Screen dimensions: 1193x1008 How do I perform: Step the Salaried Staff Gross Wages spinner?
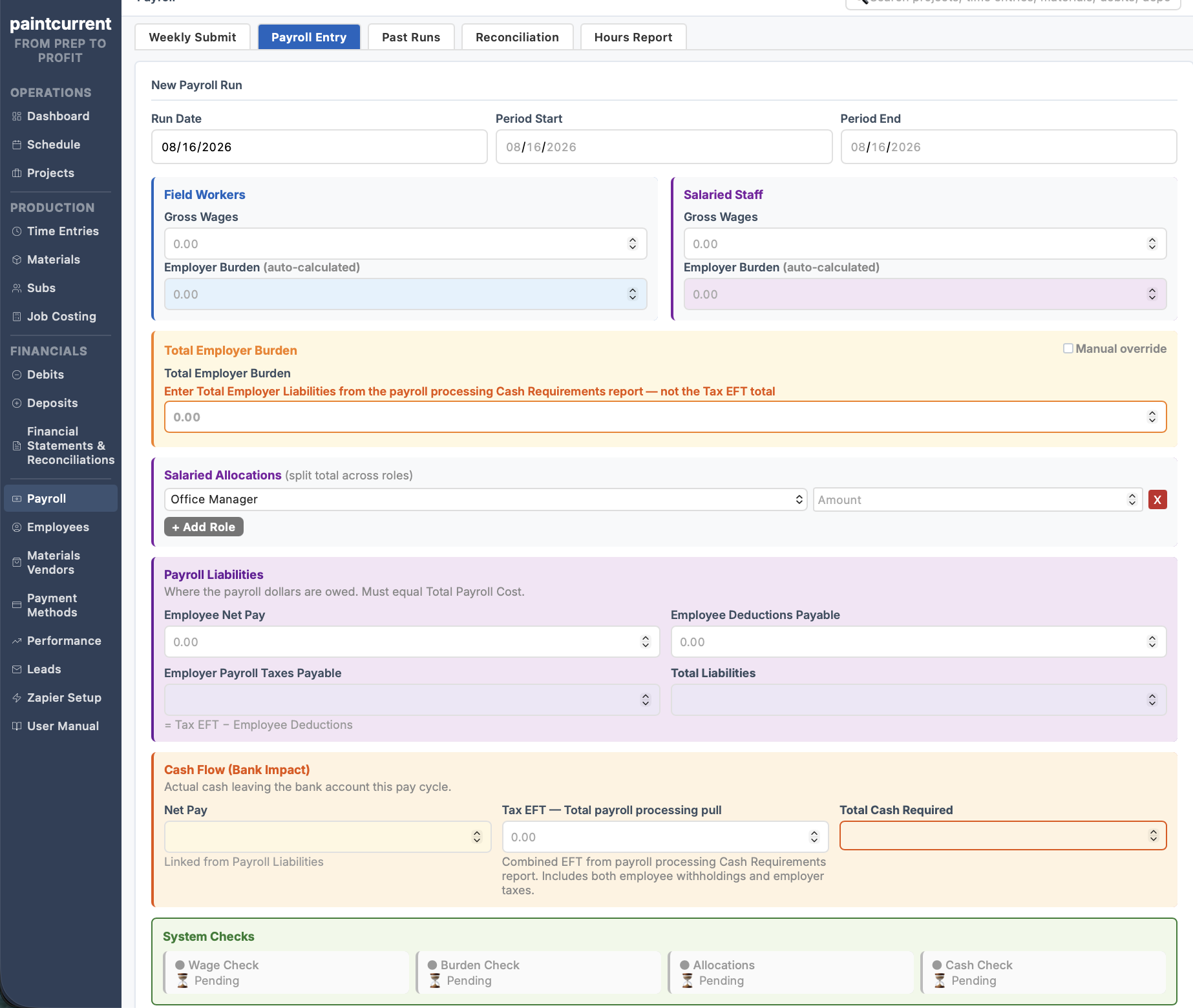tap(1152, 244)
